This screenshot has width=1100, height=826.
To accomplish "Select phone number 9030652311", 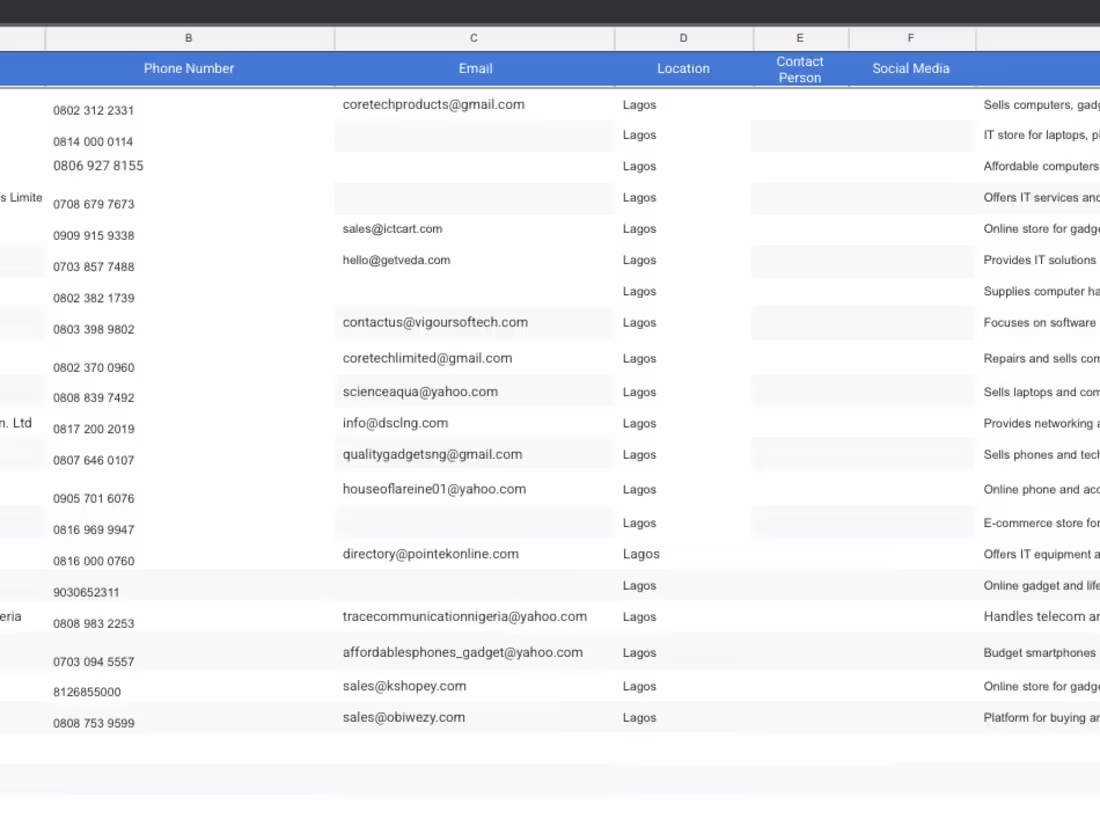I will click(86, 592).
